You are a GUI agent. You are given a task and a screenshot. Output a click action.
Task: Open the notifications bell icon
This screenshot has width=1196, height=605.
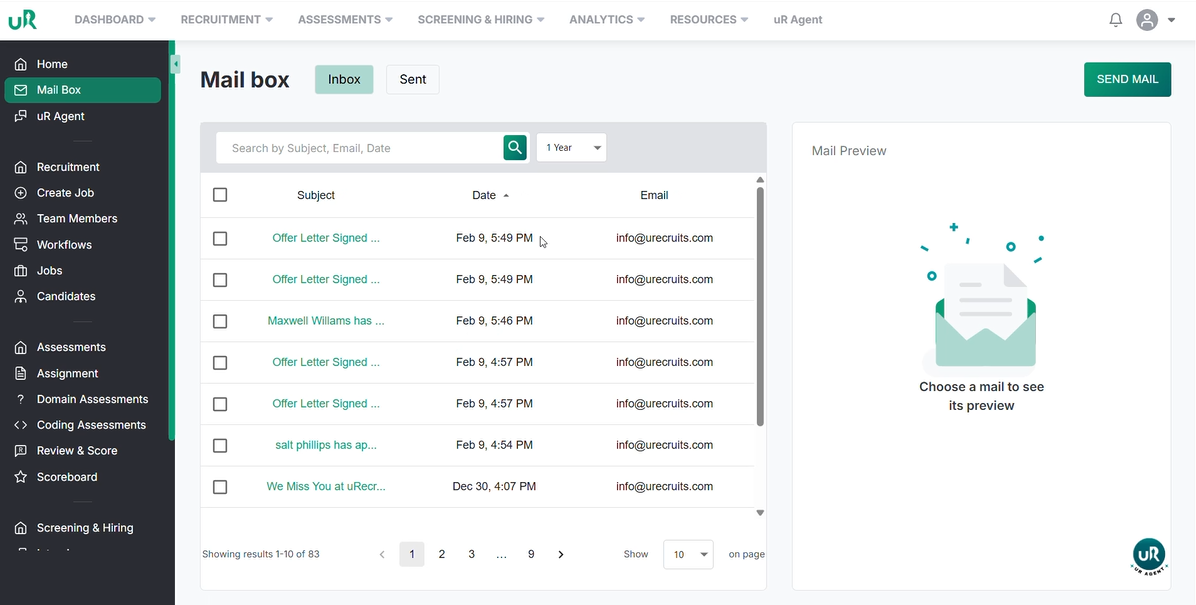1116,20
